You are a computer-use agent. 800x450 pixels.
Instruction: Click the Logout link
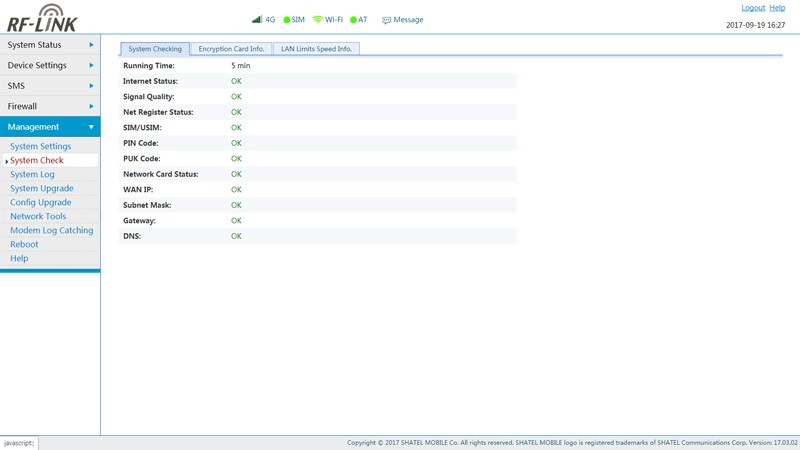[x=752, y=8]
